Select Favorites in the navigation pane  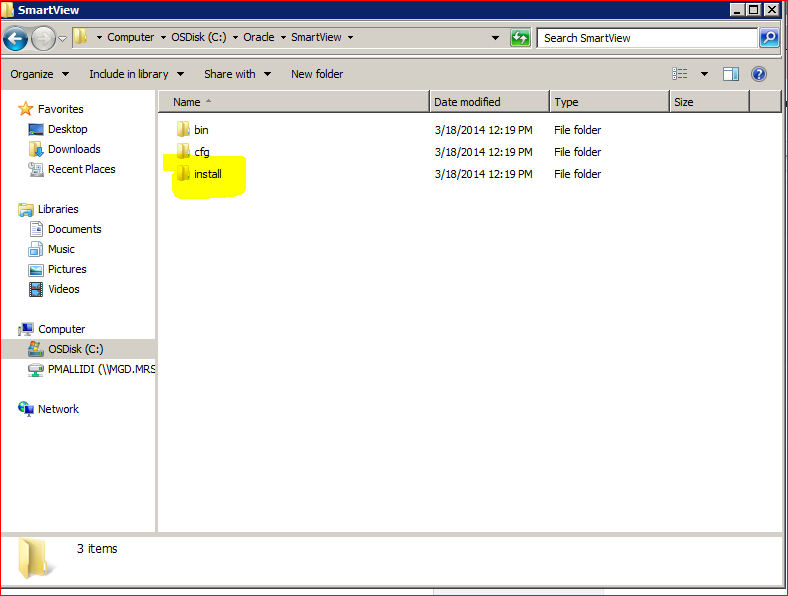pos(61,109)
